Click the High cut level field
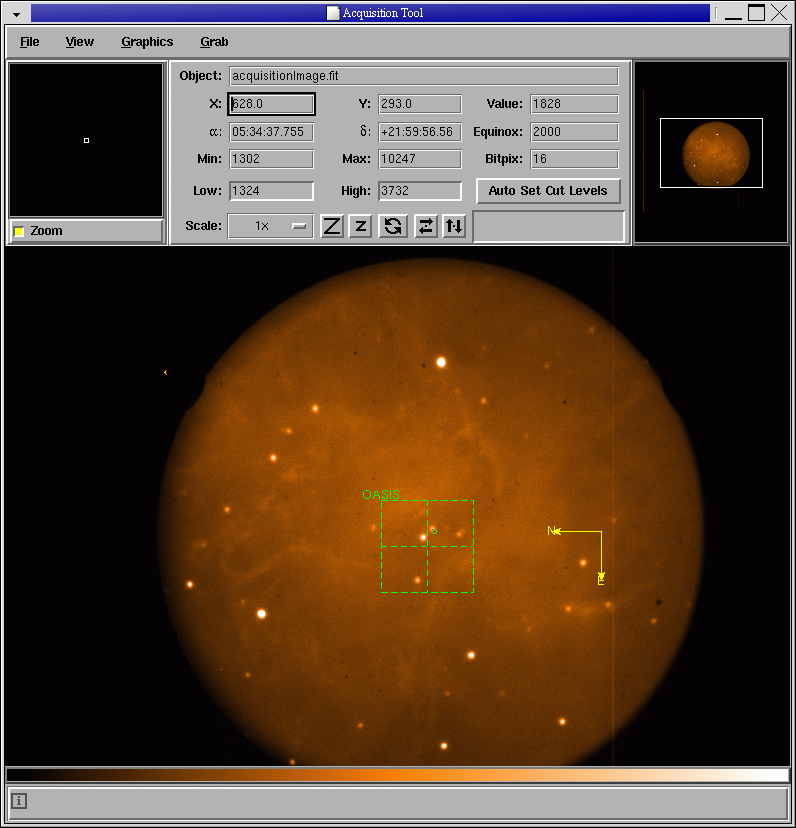796x828 pixels. pos(419,191)
